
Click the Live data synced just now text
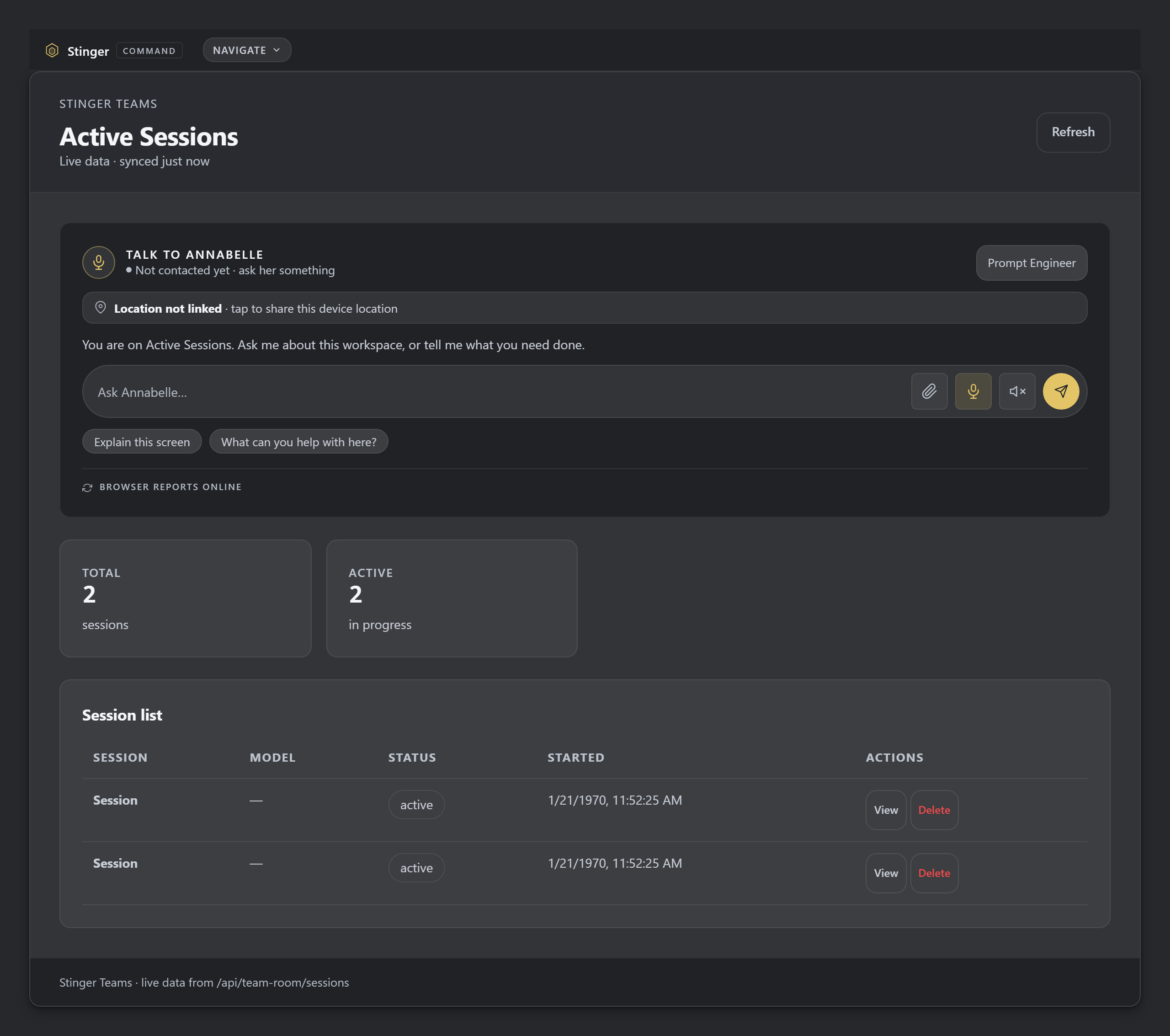[134, 161]
